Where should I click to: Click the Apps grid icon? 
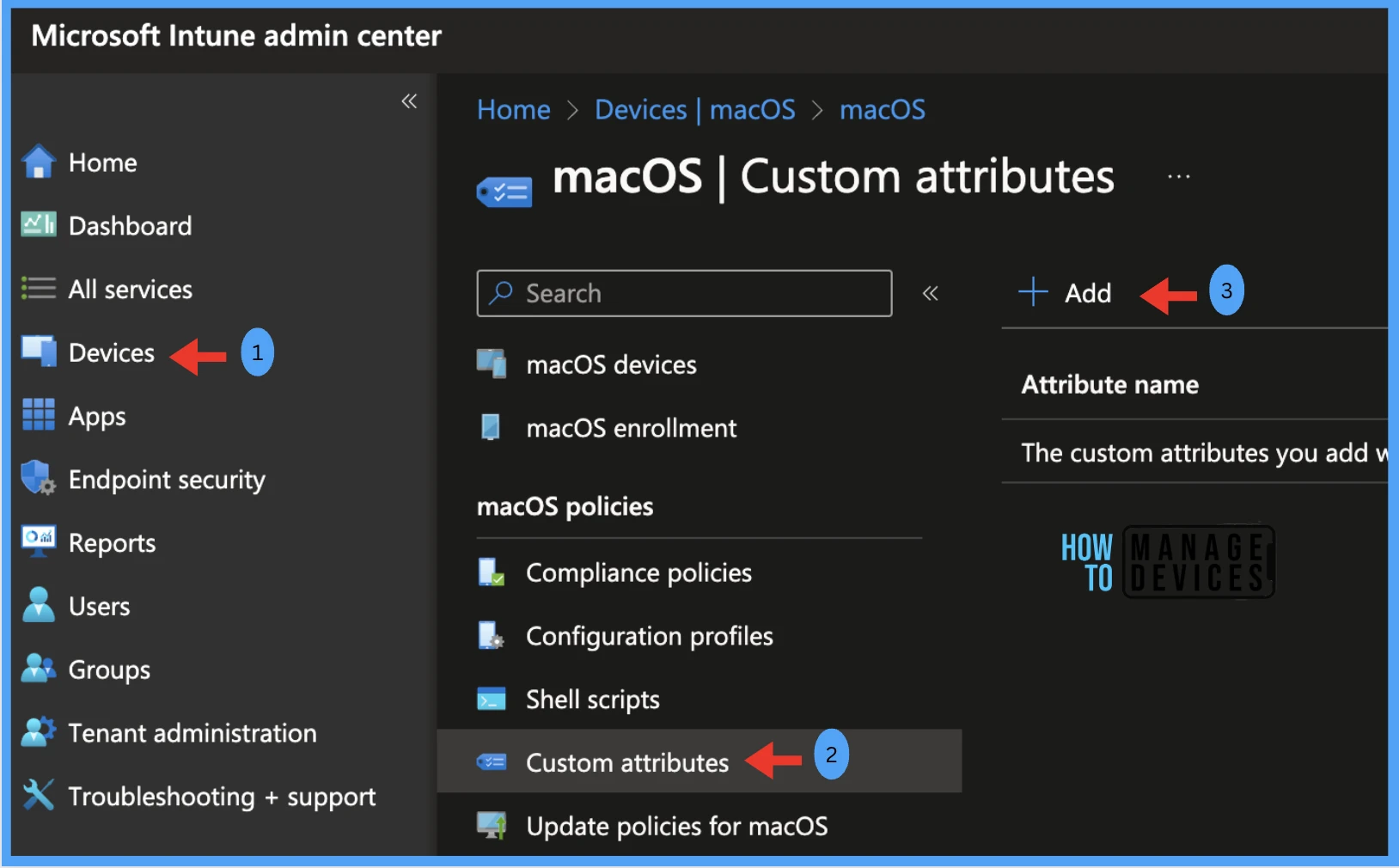(x=38, y=414)
